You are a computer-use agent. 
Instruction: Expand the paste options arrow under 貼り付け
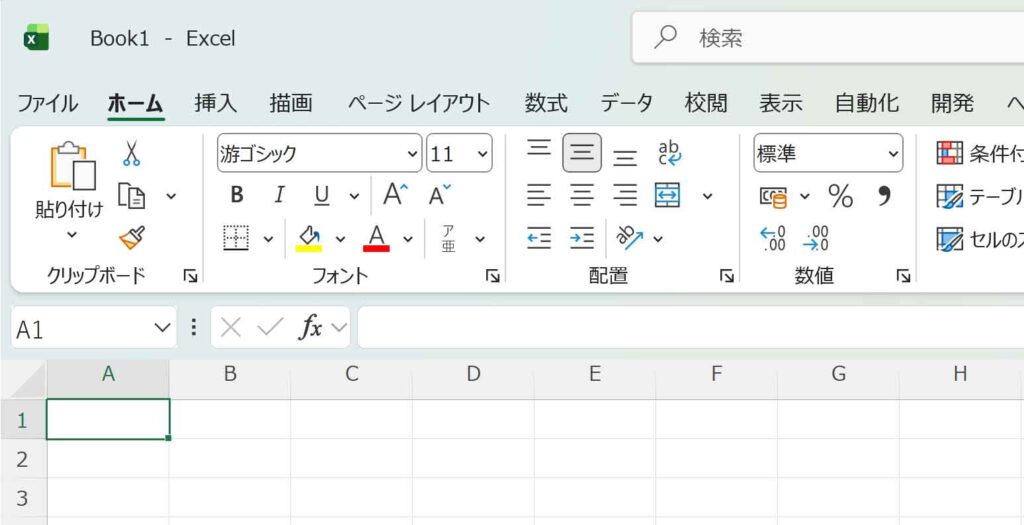click(x=72, y=235)
